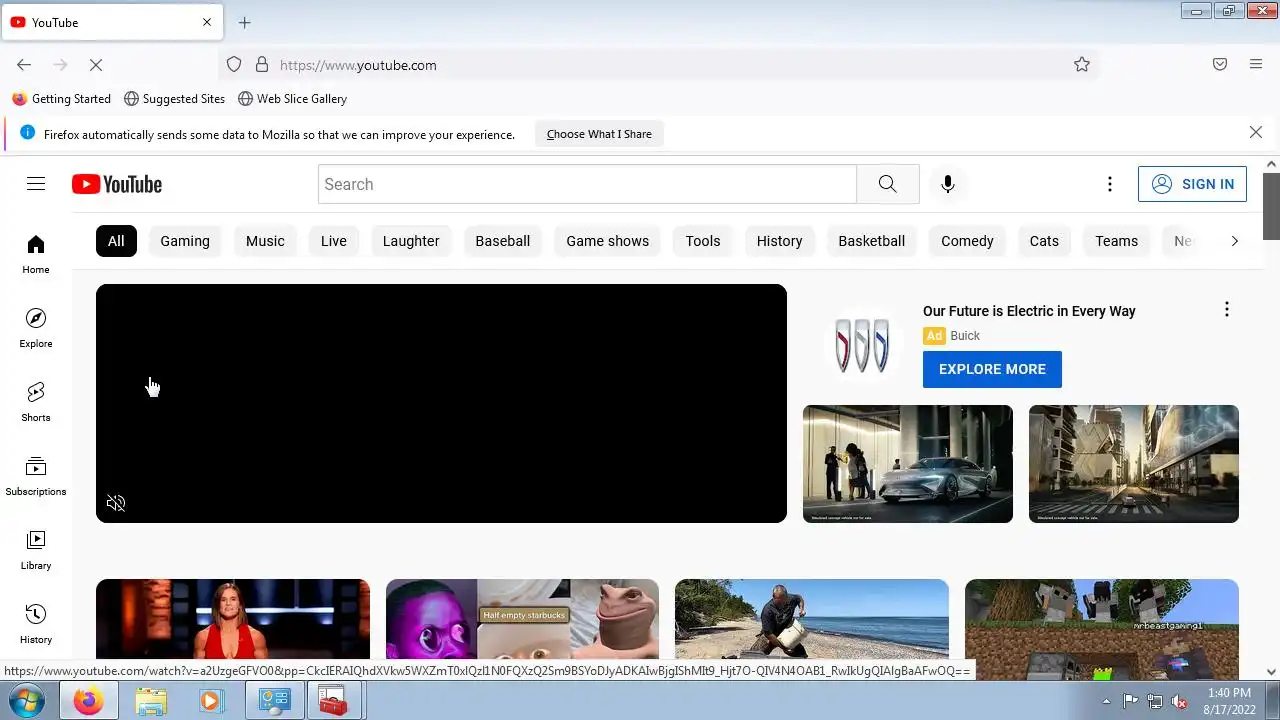Select the Laughter filter chip

click(x=411, y=241)
